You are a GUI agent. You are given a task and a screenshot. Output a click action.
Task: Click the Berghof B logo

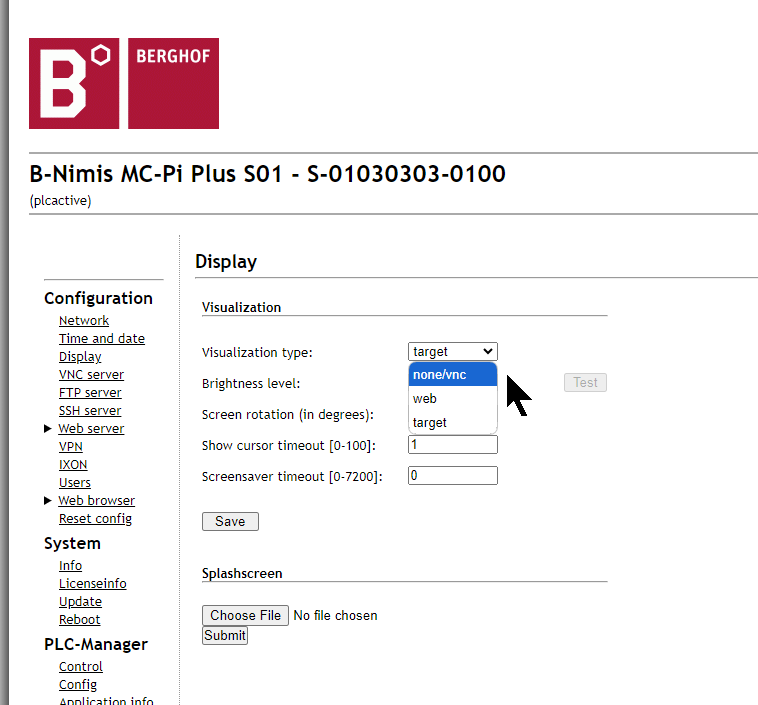pyautogui.click(x=74, y=83)
